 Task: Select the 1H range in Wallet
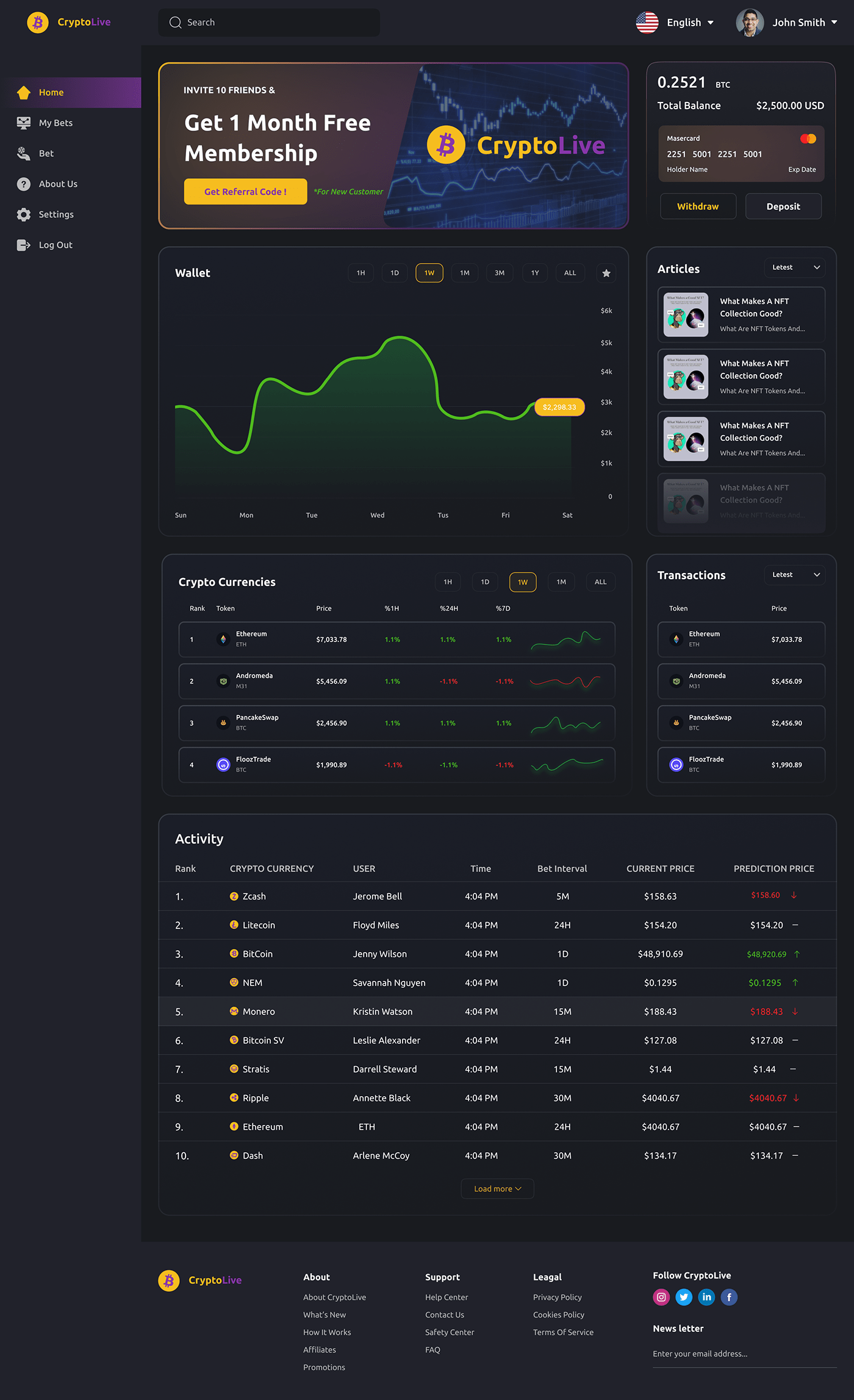click(361, 273)
